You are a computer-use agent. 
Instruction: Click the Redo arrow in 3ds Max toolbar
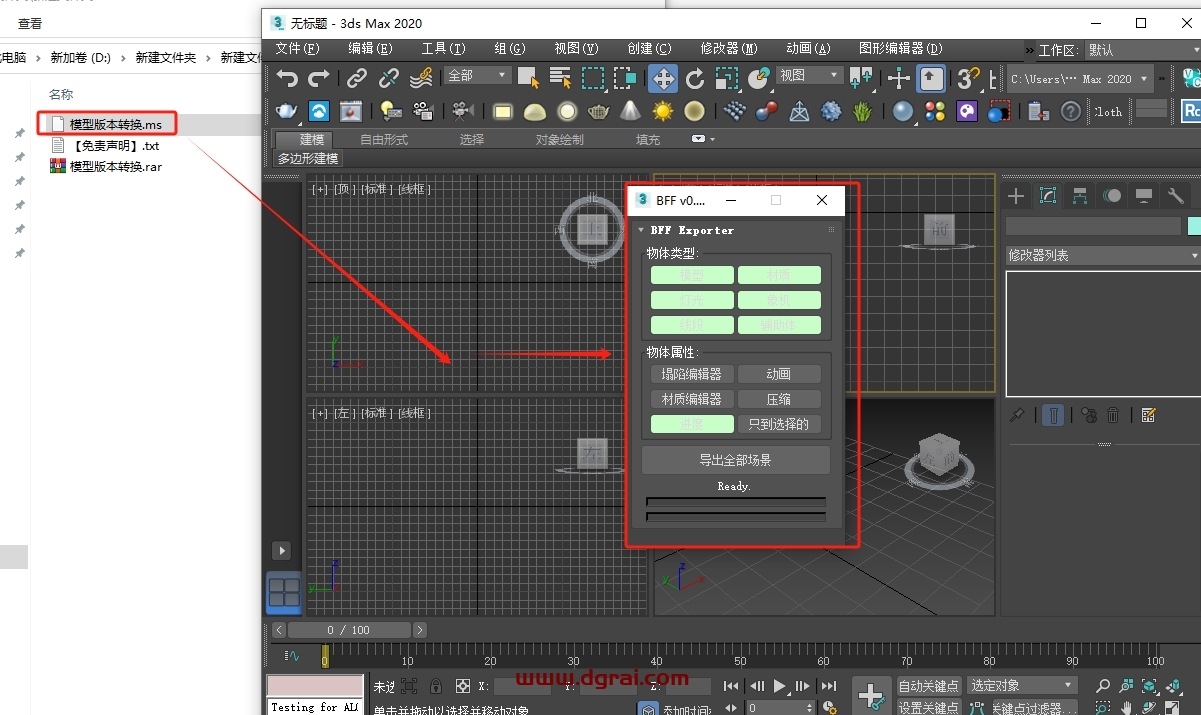pos(319,78)
